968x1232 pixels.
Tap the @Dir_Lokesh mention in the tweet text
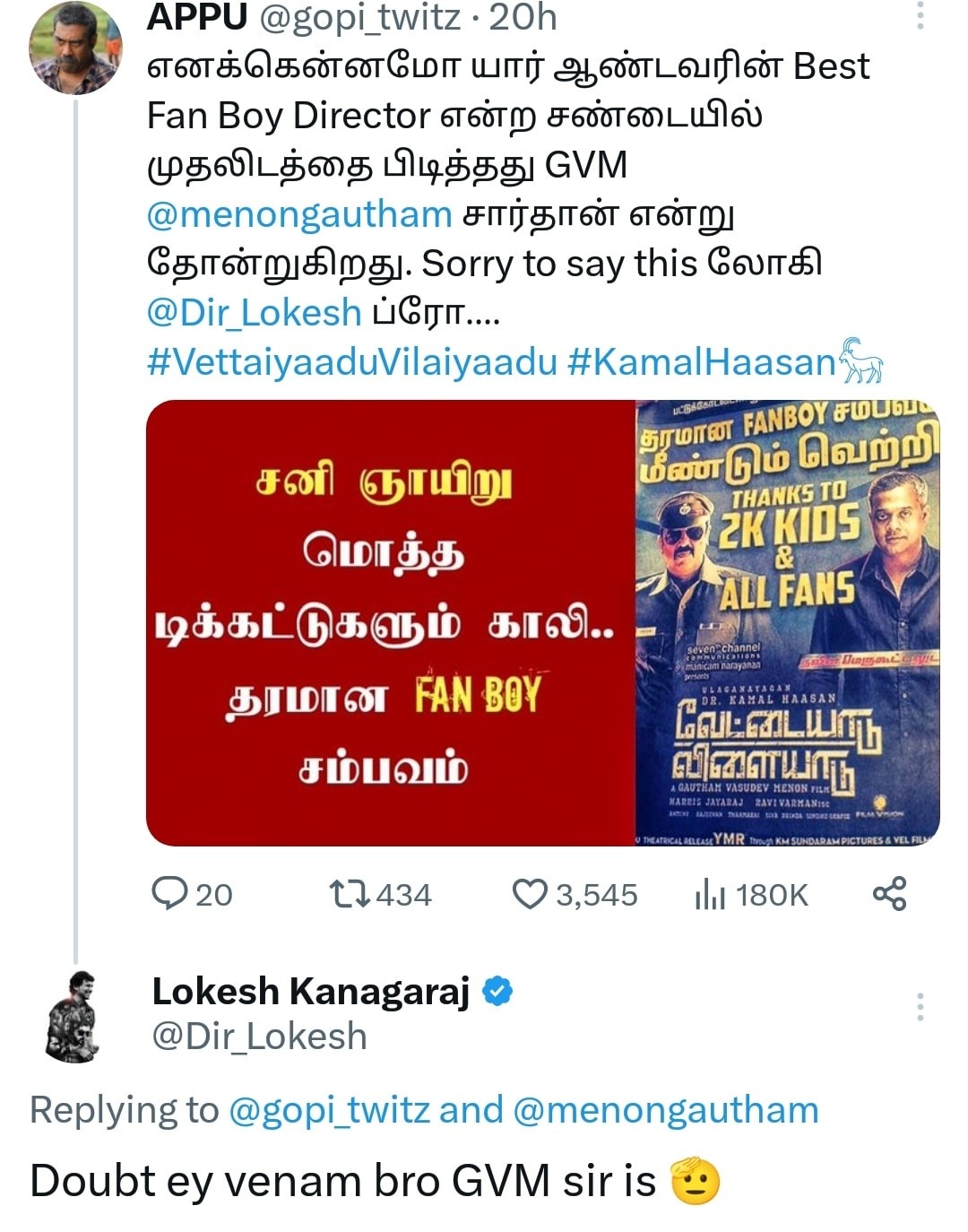tap(254, 313)
